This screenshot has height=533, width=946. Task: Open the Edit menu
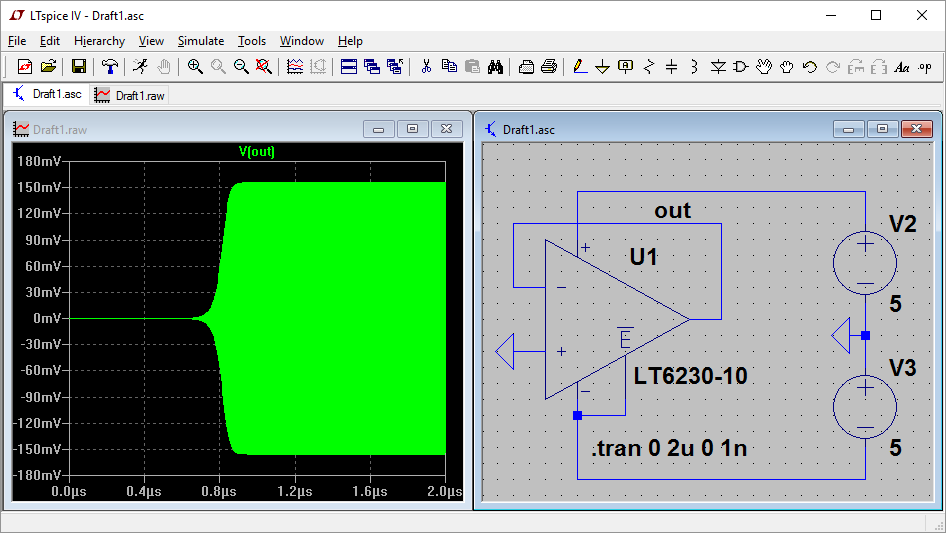49,41
